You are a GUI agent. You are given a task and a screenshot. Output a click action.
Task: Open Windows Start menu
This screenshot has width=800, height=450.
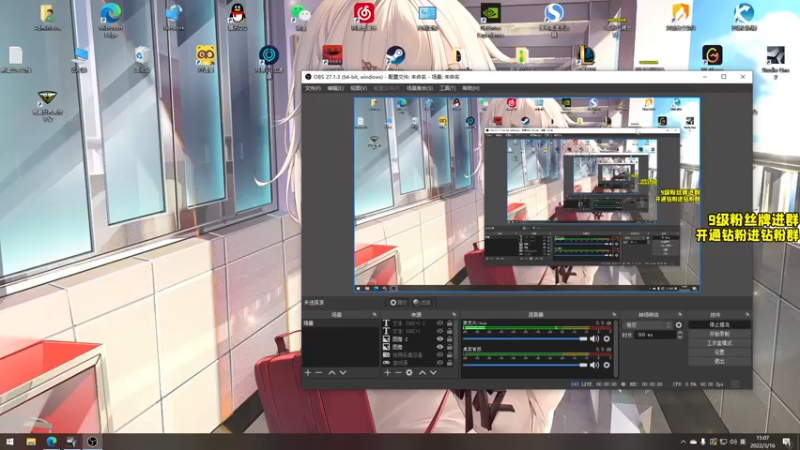point(10,441)
